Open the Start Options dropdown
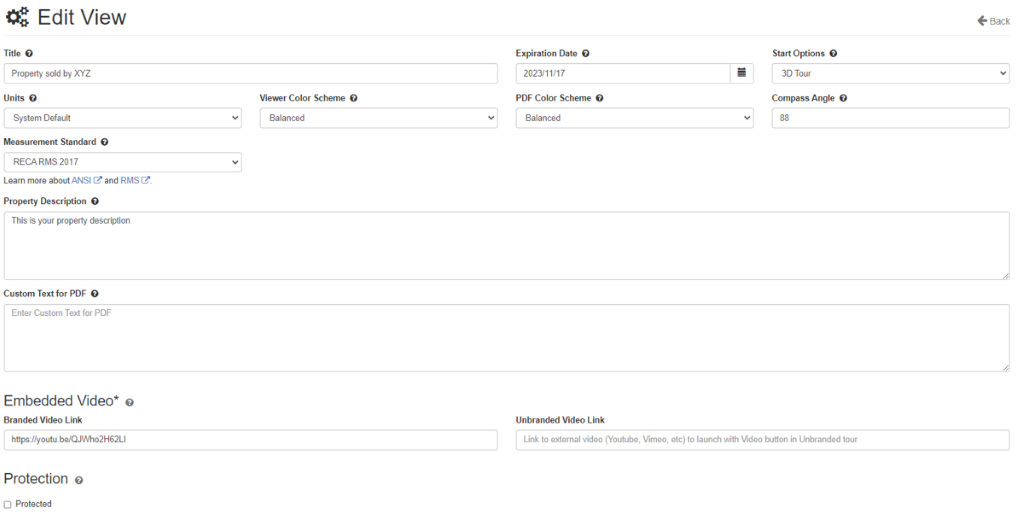The image size is (1024, 515). pos(890,73)
